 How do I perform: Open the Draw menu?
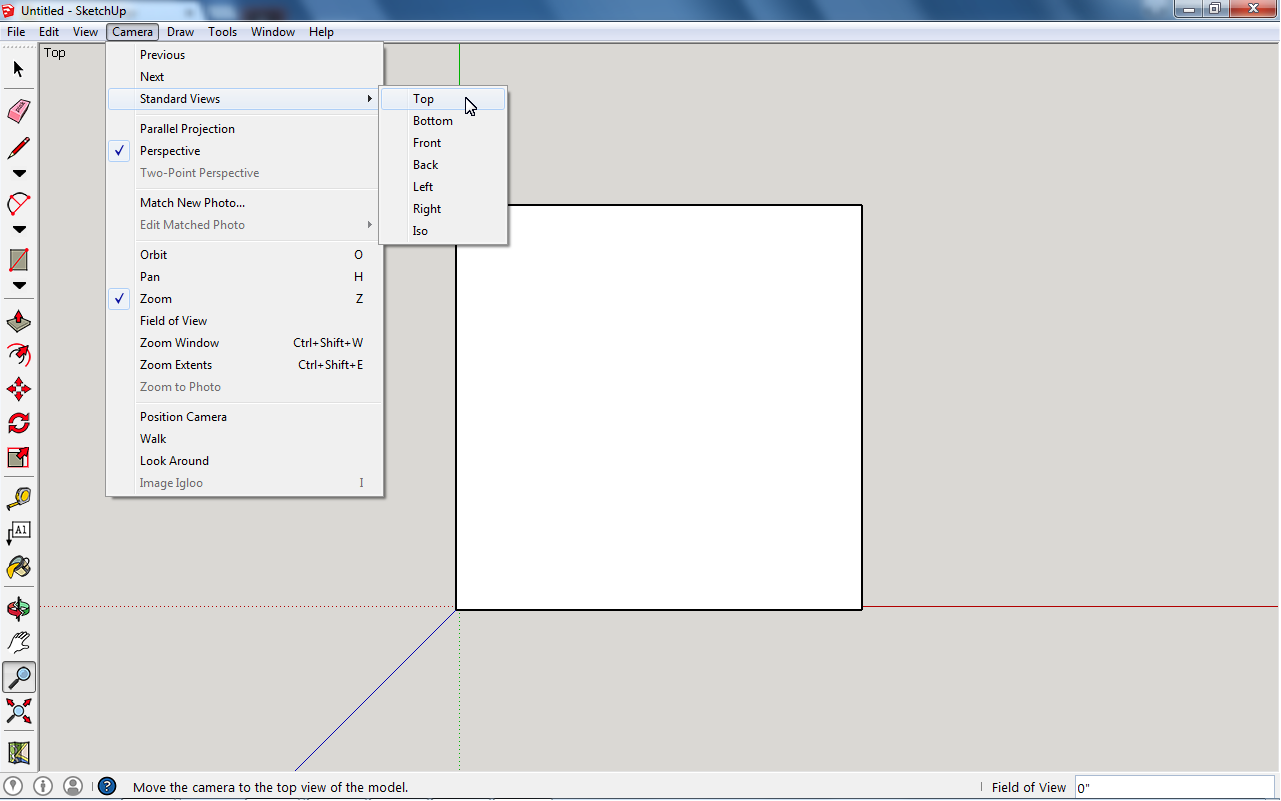[x=180, y=31]
